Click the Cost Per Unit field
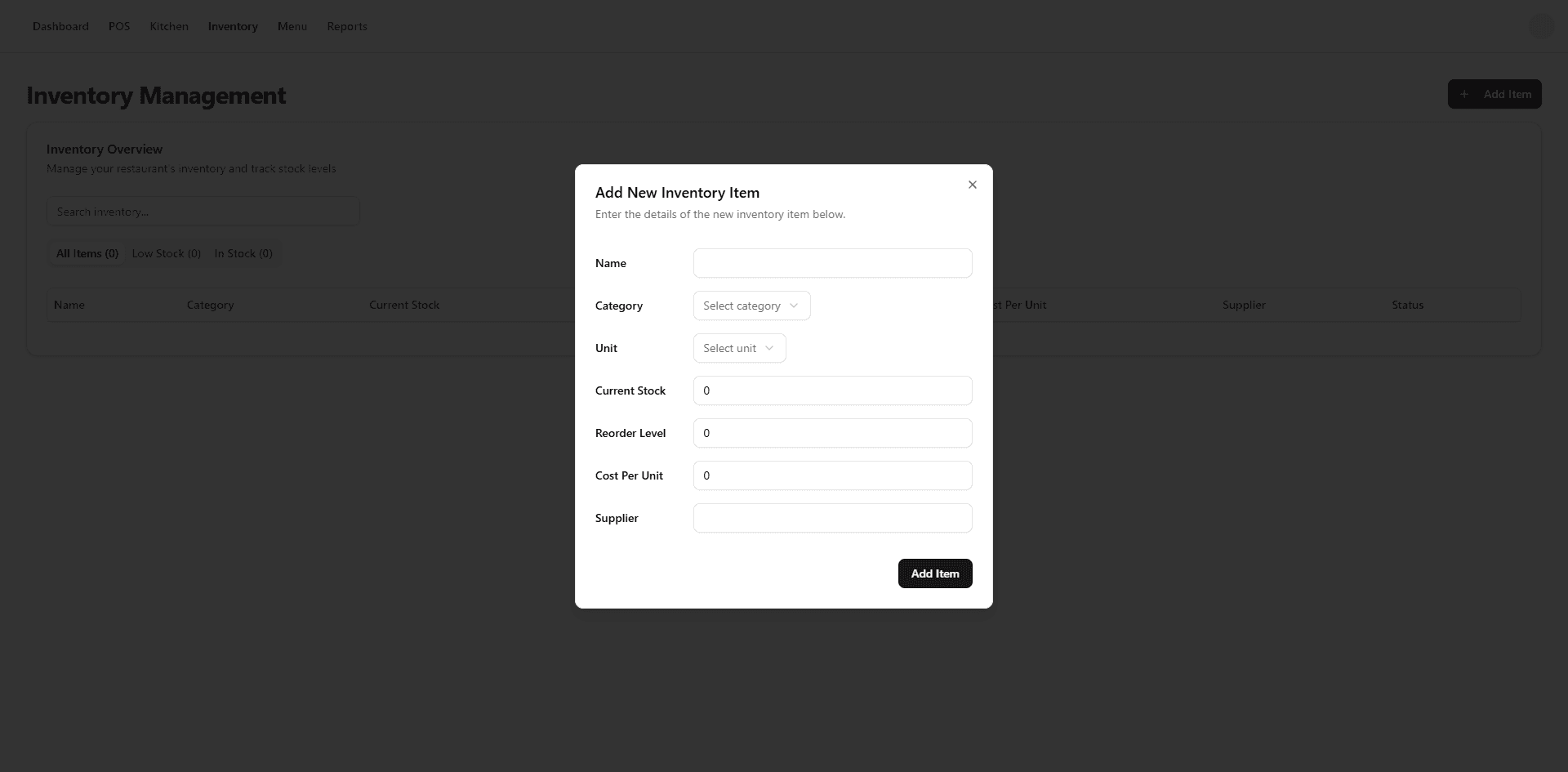The image size is (1568, 772). pyautogui.click(x=832, y=475)
